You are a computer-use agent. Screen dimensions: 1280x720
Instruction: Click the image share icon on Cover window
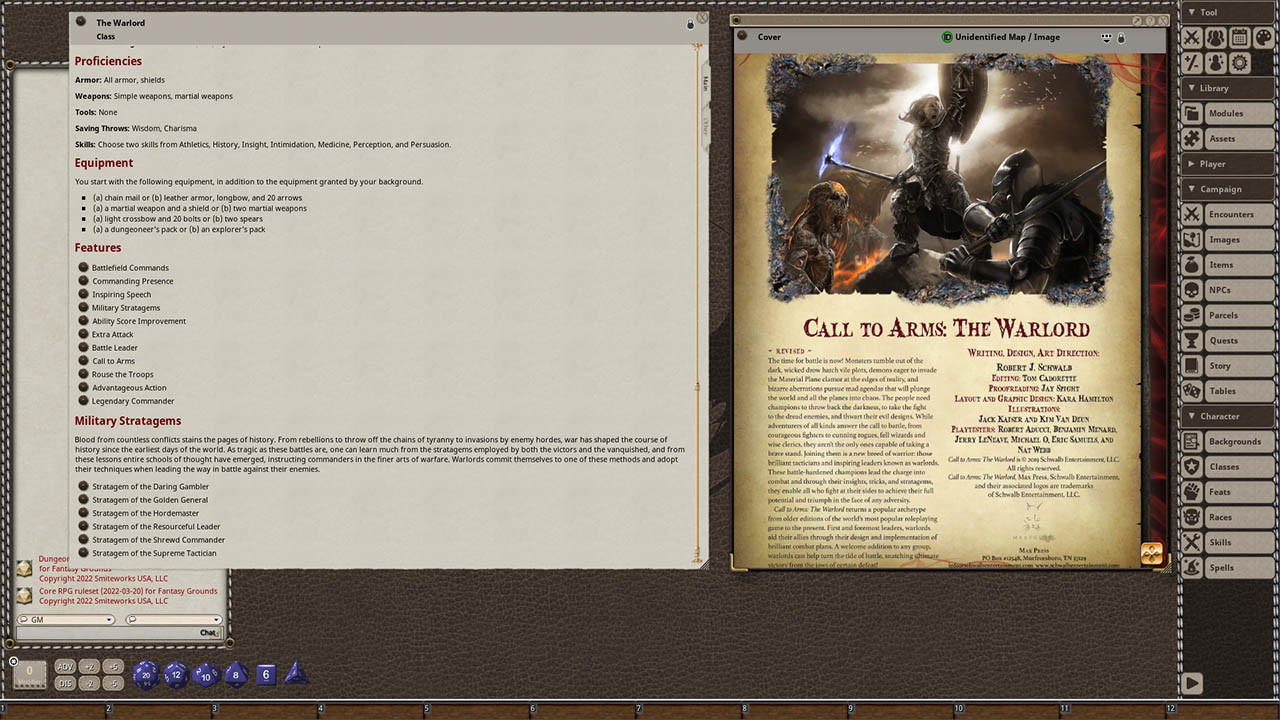coord(1106,38)
